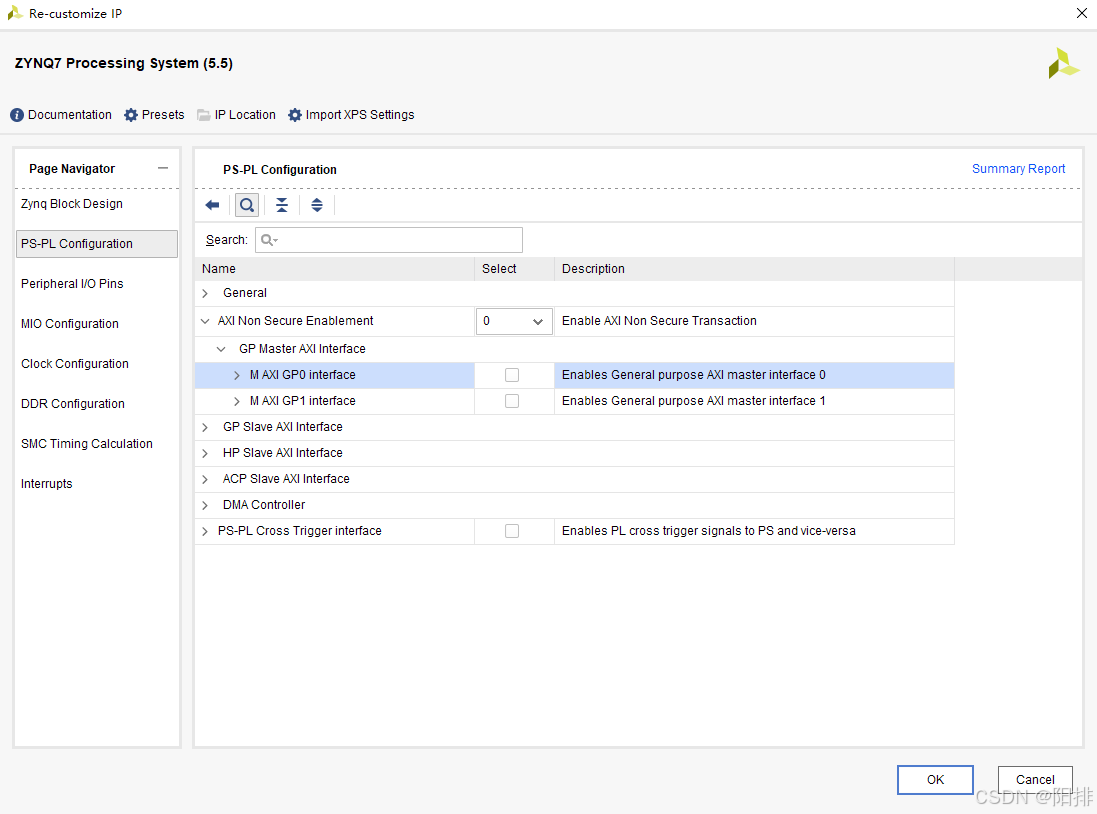Click the expand all toolbar icon
Screen dimensions: 1097x814
point(317,205)
